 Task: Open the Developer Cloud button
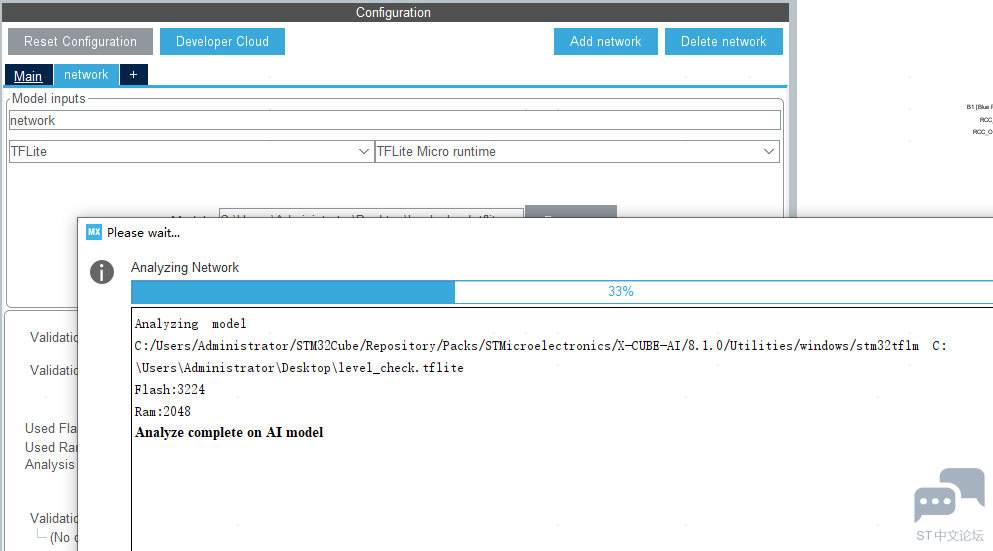[x=222, y=41]
